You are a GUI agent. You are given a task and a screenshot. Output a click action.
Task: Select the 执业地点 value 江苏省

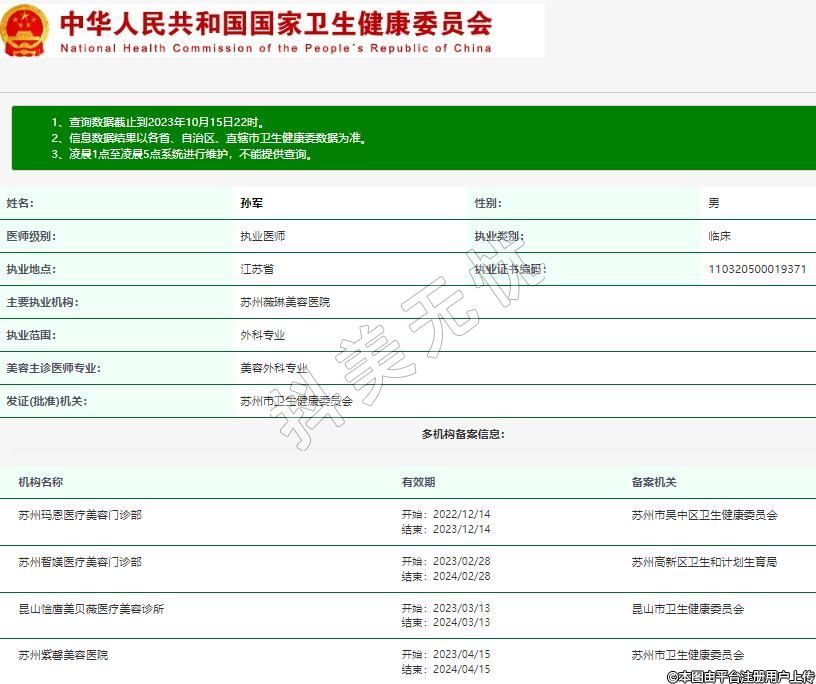(x=257, y=269)
